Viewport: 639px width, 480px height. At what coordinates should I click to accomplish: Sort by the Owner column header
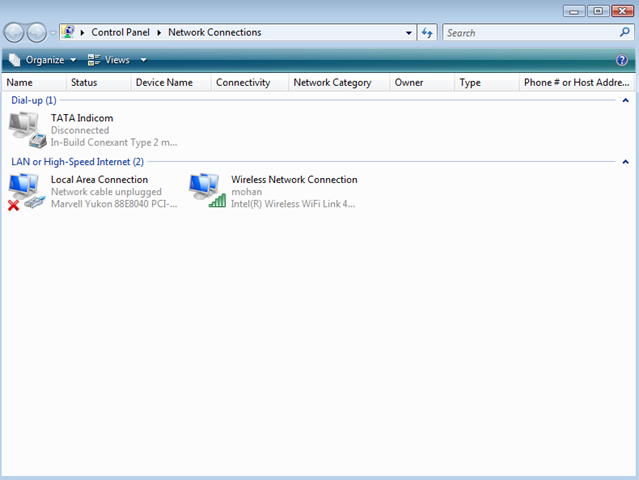click(423, 82)
